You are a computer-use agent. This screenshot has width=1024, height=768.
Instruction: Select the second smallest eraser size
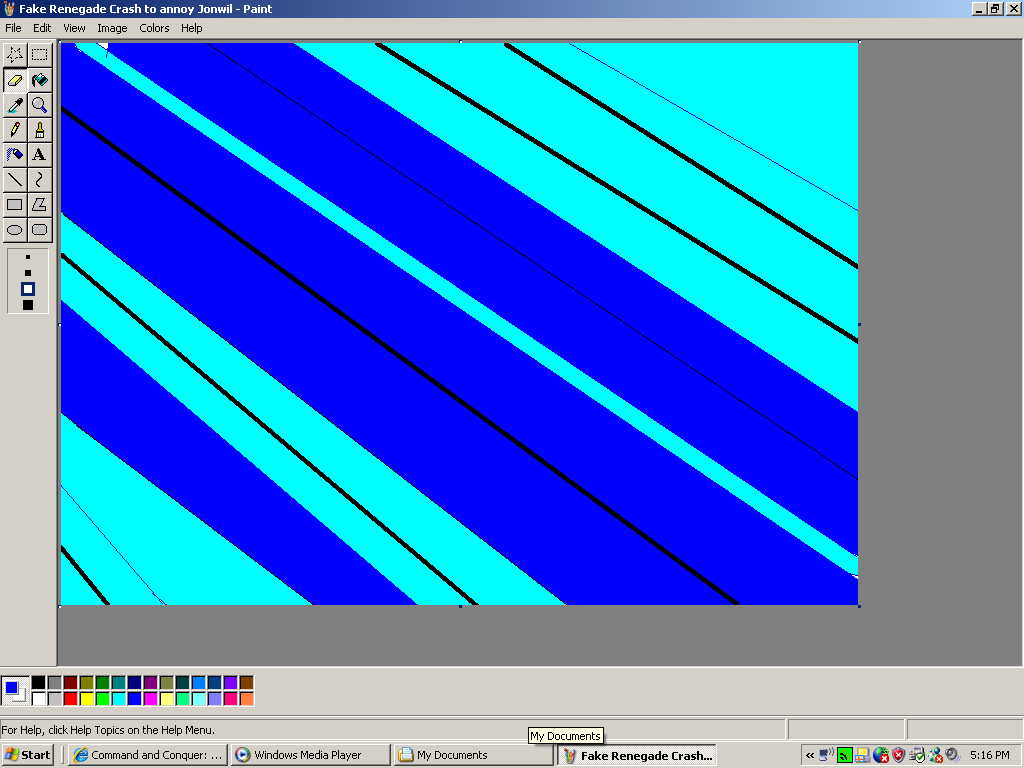pyautogui.click(x=28, y=272)
